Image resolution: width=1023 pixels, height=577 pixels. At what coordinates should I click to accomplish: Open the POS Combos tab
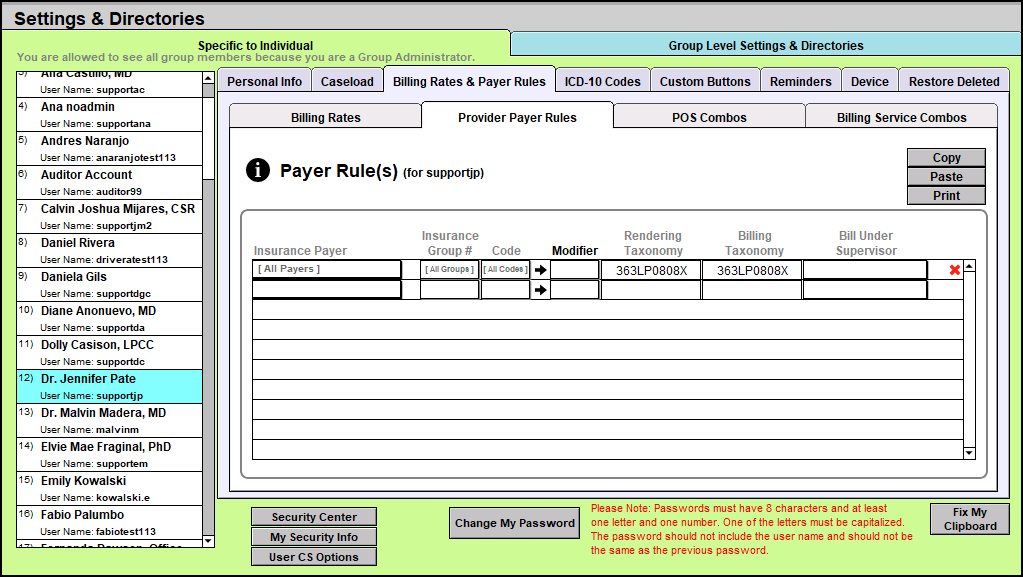709,117
